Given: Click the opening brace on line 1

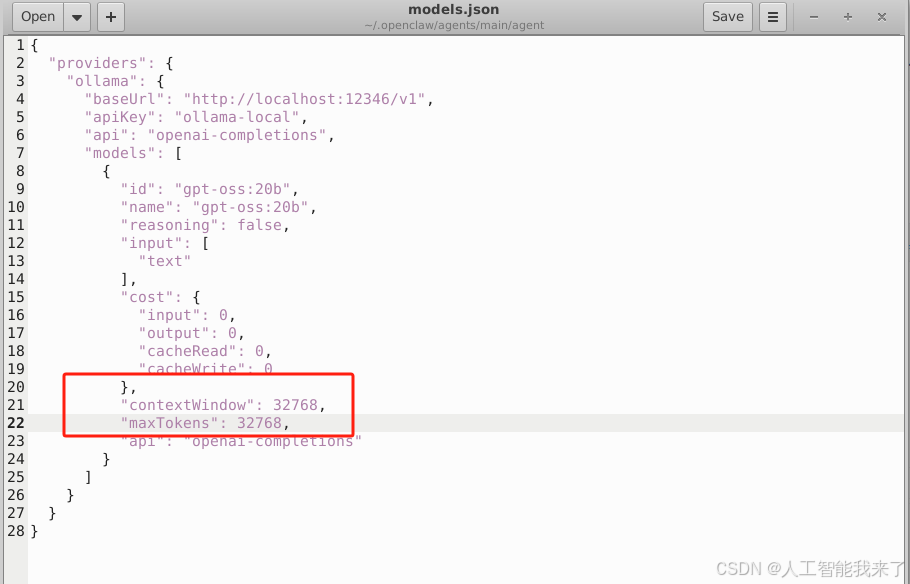Looking at the screenshot, I should [34, 45].
